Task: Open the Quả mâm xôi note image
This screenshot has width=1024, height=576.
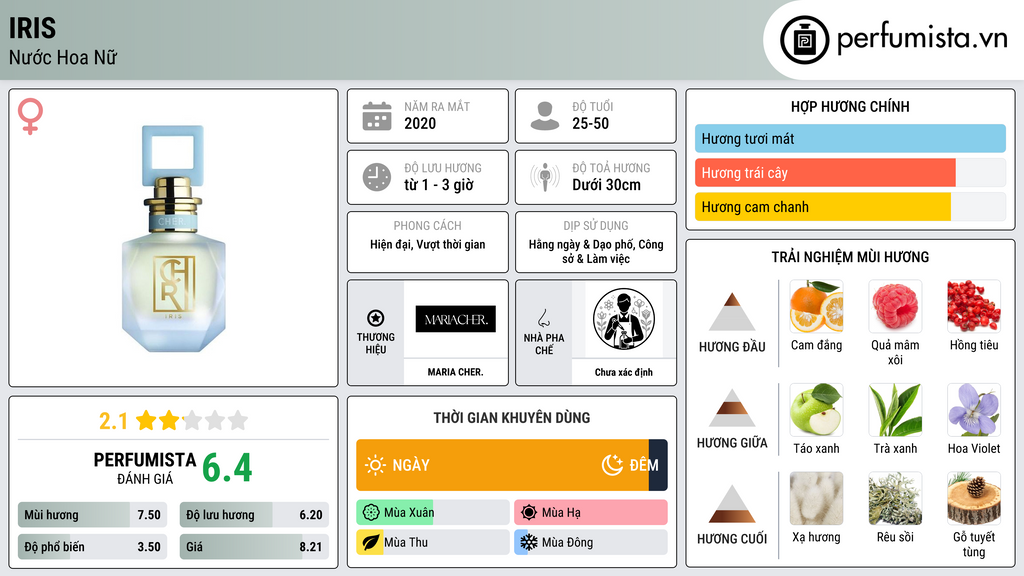Action: [x=895, y=306]
